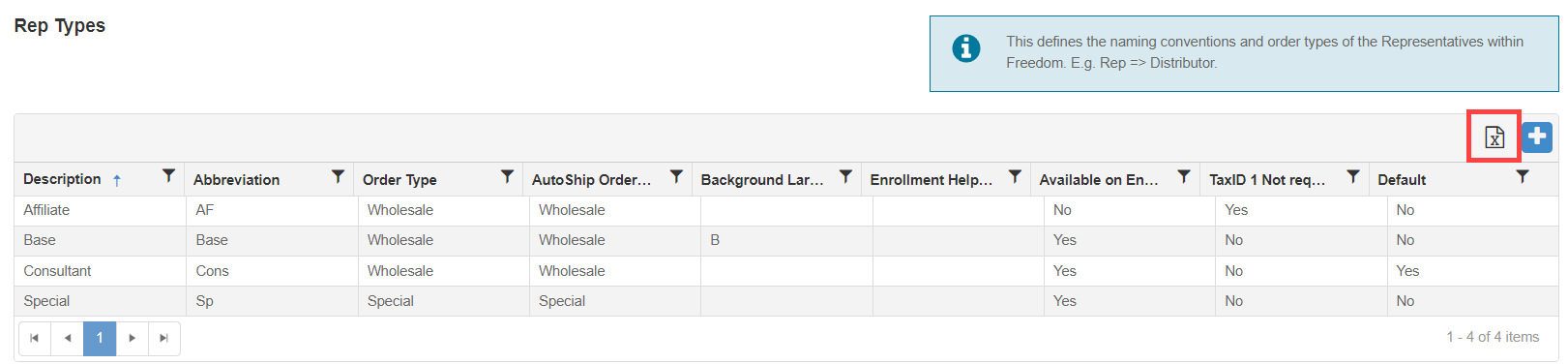Open filter for Default column
This screenshot has width=1568, height=364.
[x=1523, y=177]
